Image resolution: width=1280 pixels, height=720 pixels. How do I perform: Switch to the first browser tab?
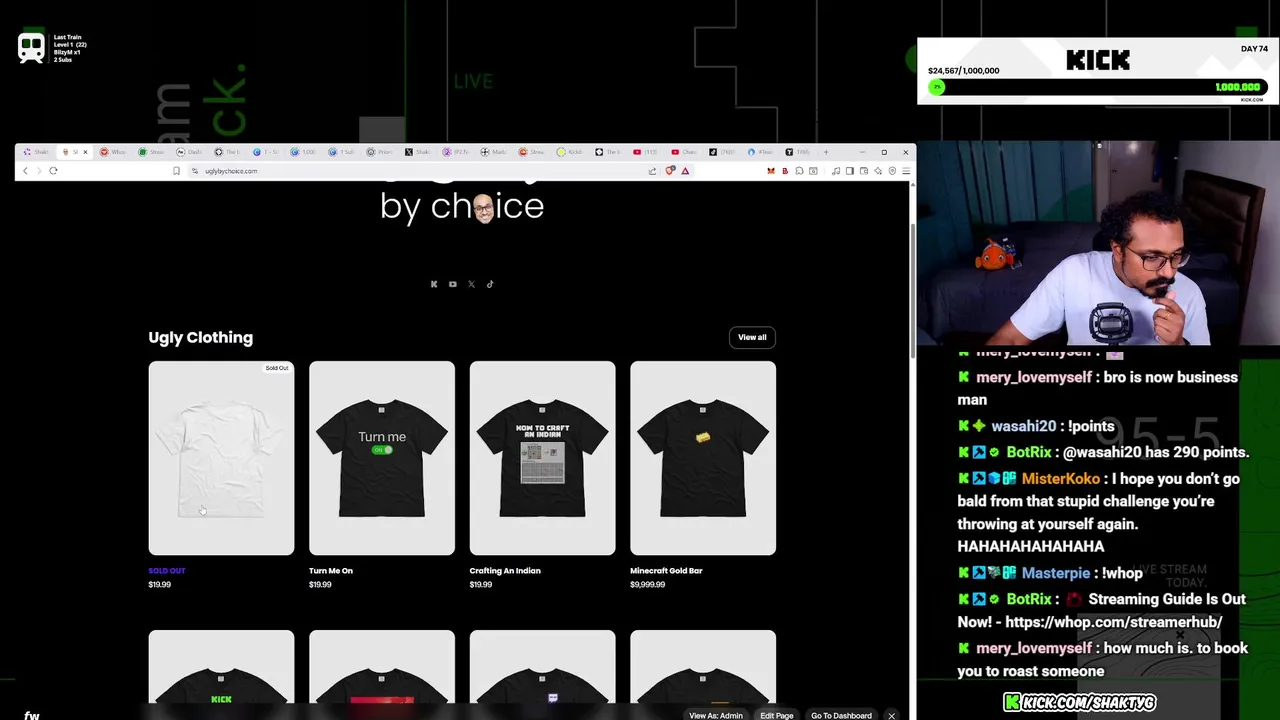pos(35,152)
